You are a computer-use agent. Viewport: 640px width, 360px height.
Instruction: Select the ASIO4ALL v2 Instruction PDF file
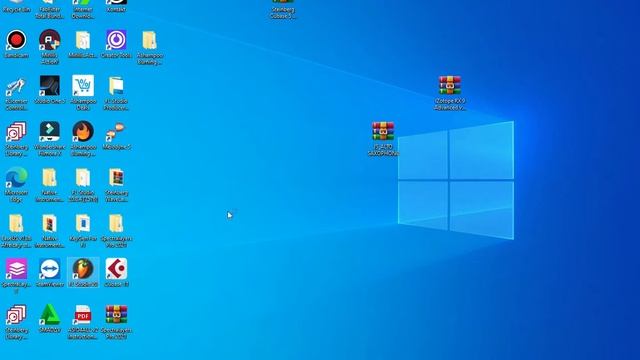point(83,315)
